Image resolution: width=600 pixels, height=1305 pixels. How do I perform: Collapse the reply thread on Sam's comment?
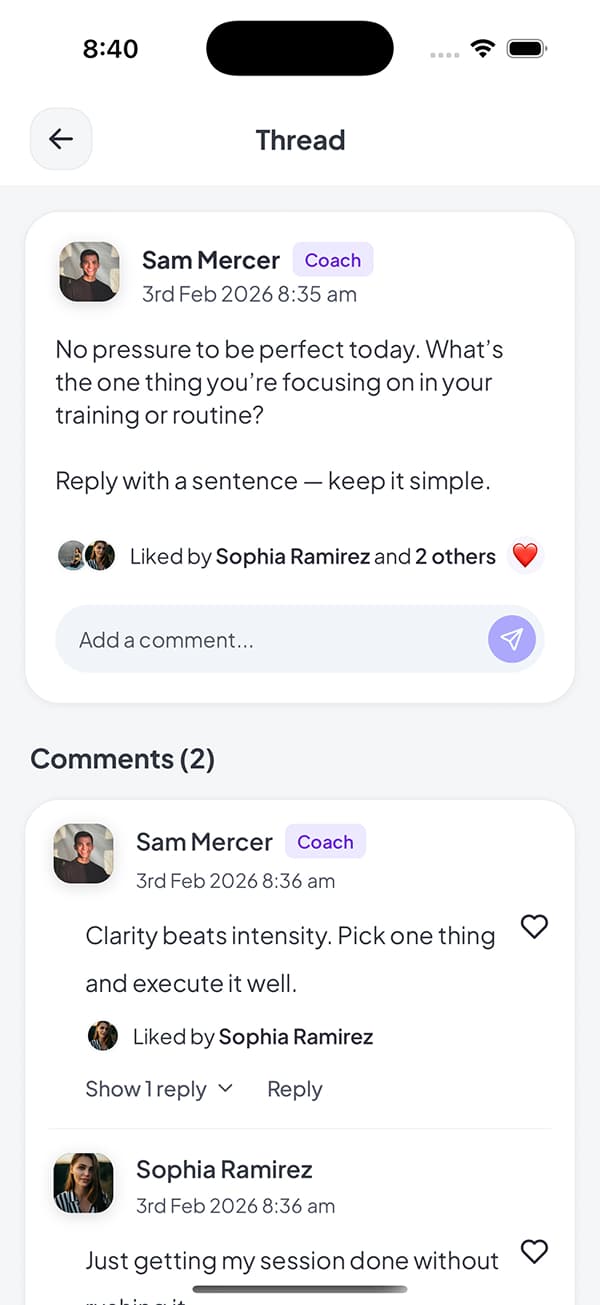pyautogui.click(x=147, y=1089)
